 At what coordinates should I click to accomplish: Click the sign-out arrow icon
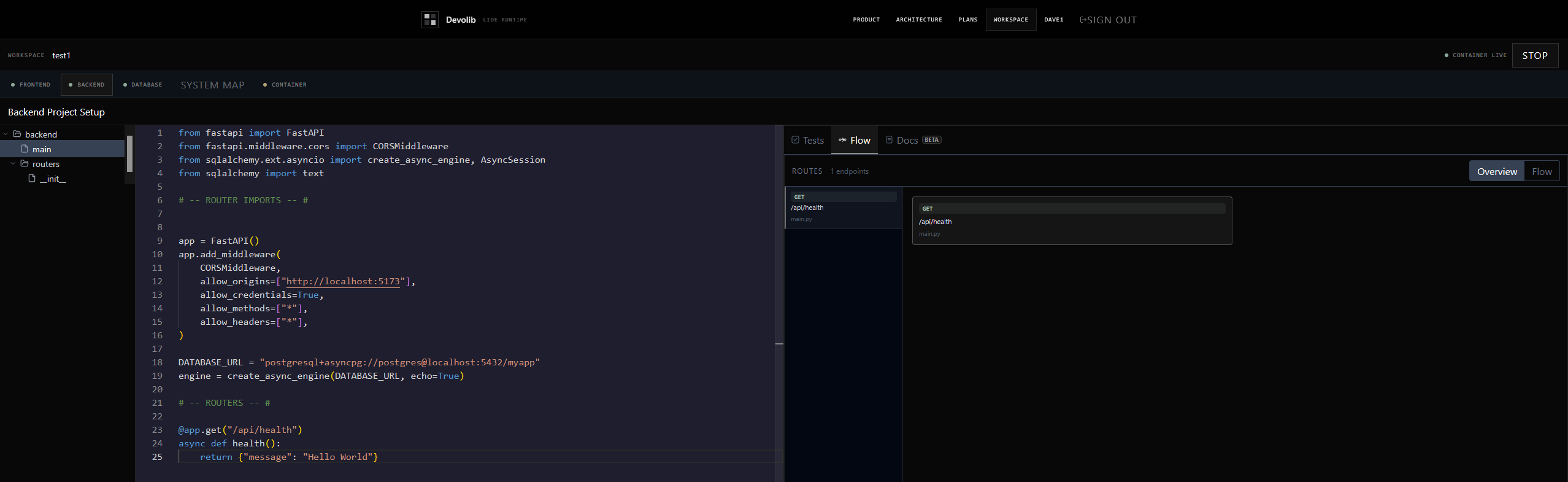[1083, 20]
